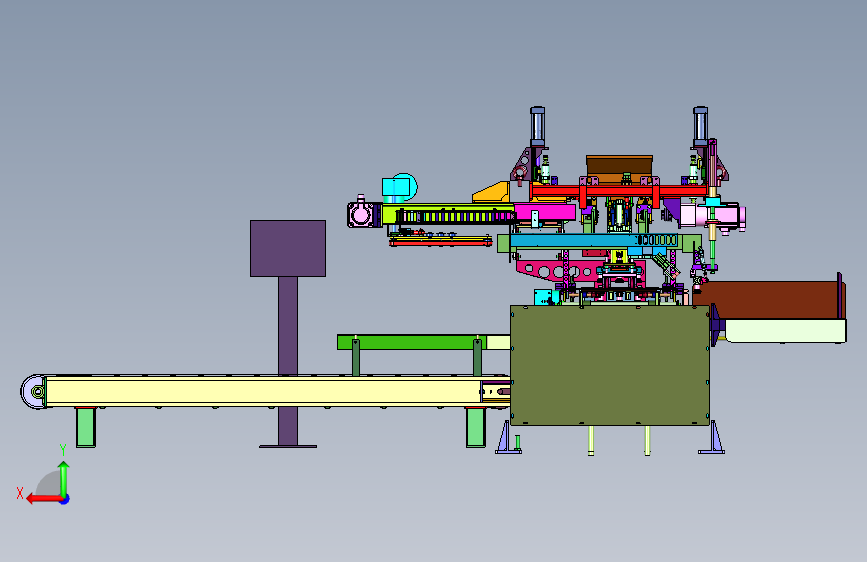Click the green Y axis arrow of triad
Screen dimensions: 867x562
pos(64,479)
